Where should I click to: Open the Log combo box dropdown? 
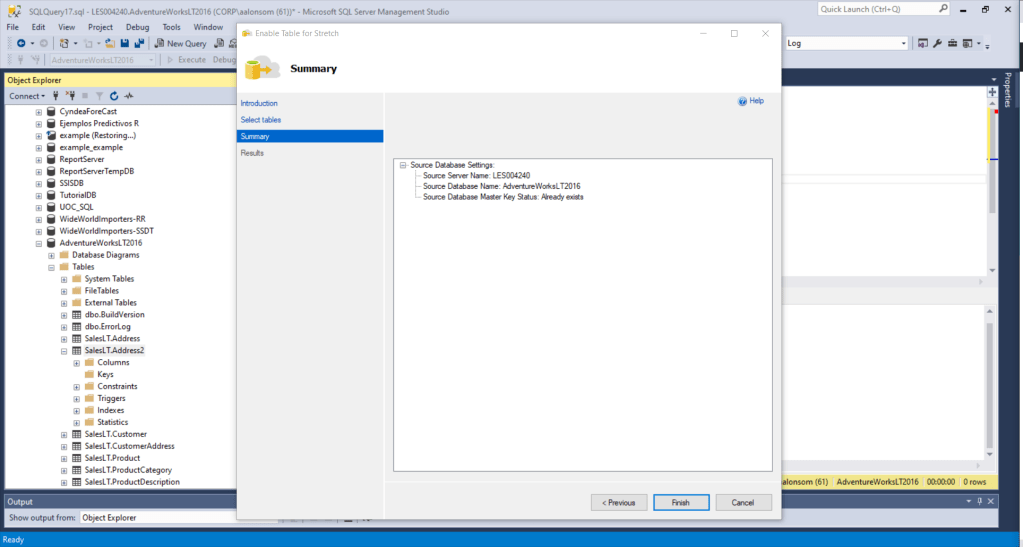[903, 44]
